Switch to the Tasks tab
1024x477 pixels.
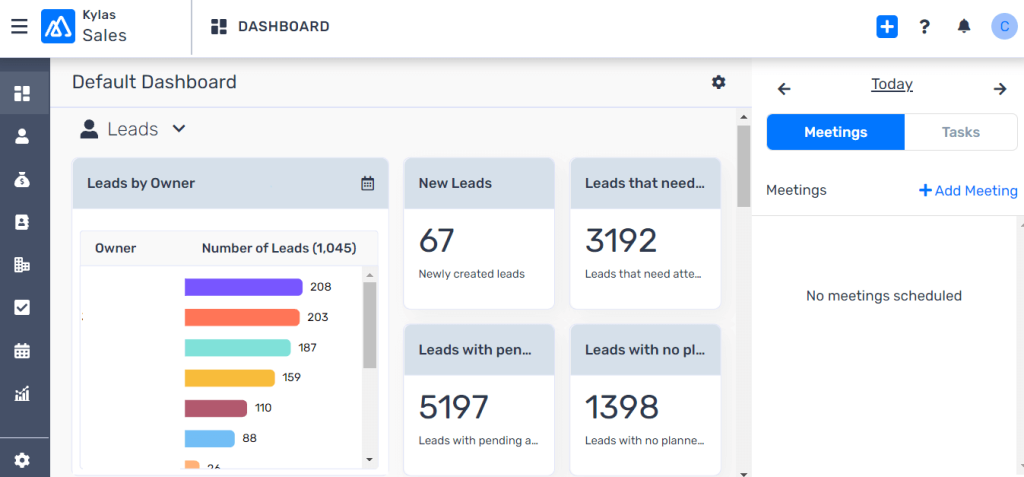960,132
